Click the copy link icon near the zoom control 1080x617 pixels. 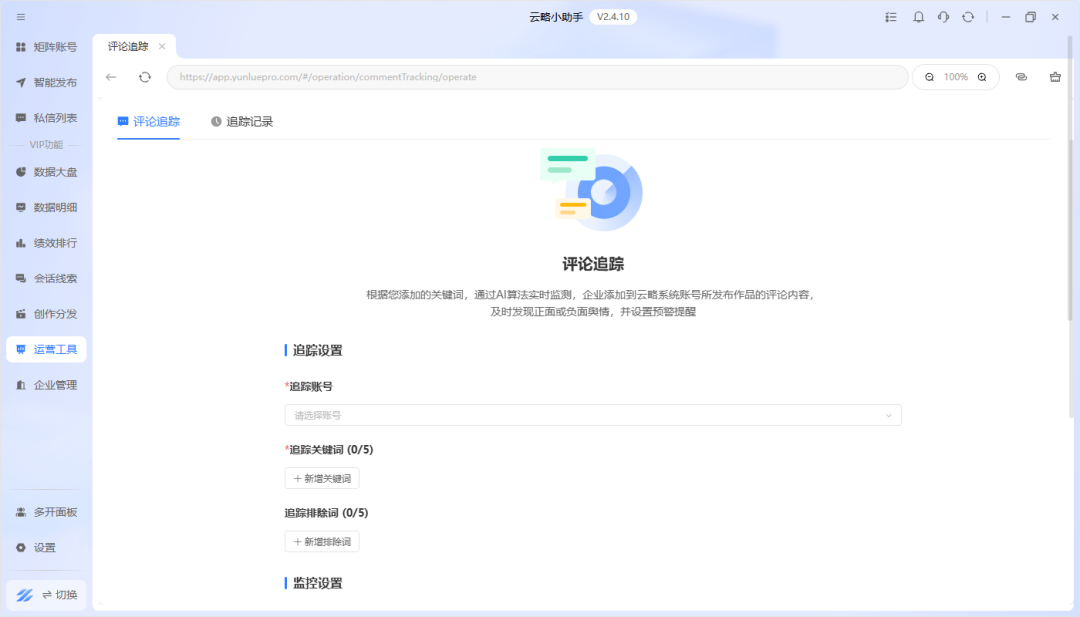1021,77
